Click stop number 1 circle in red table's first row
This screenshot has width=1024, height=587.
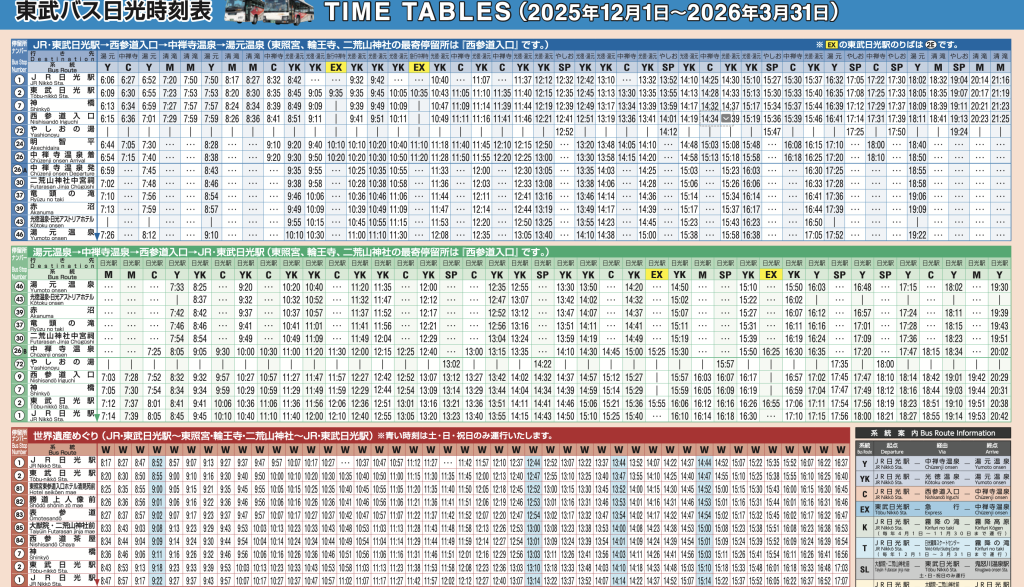pos(20,463)
